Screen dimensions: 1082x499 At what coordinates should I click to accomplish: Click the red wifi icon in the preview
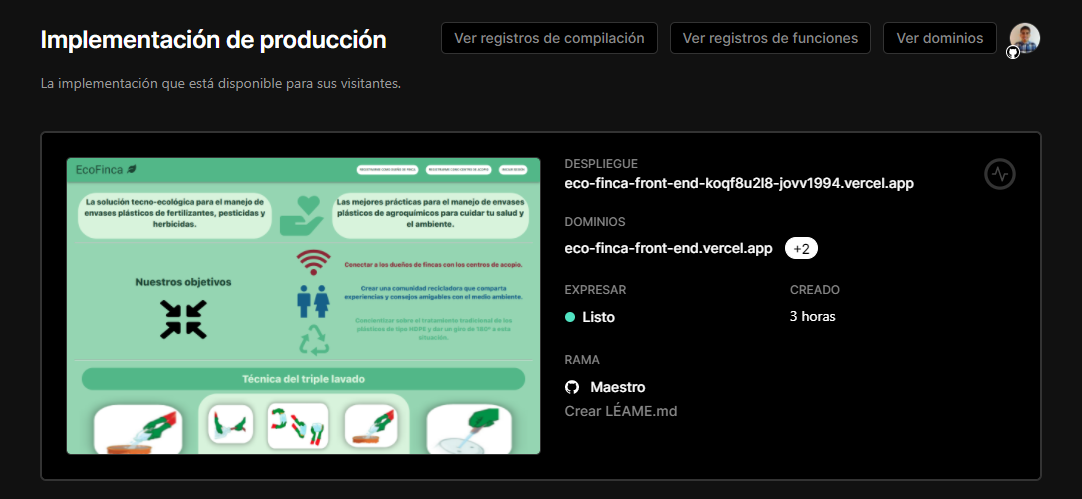(x=313, y=262)
